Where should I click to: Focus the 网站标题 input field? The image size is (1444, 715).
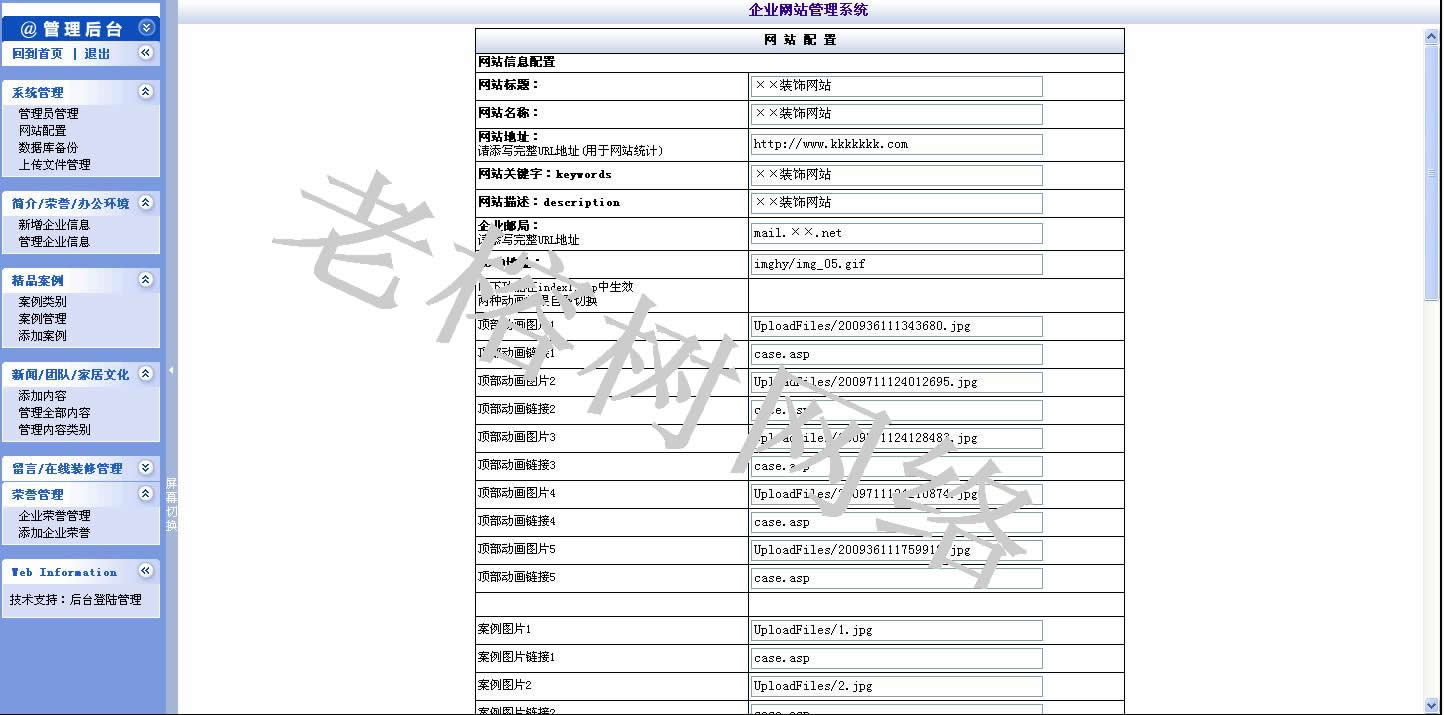click(896, 86)
